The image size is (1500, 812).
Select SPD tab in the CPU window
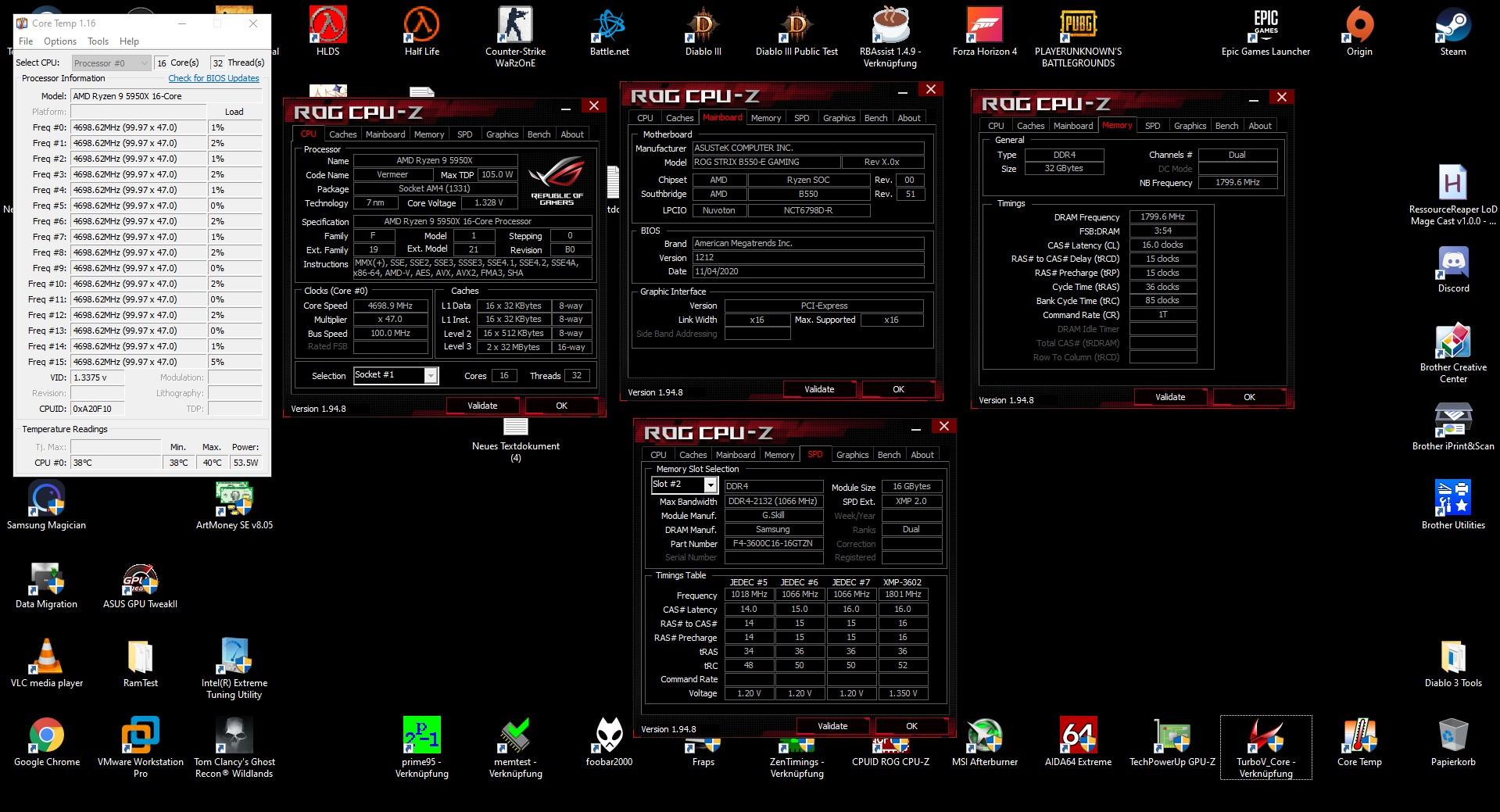[x=464, y=134]
